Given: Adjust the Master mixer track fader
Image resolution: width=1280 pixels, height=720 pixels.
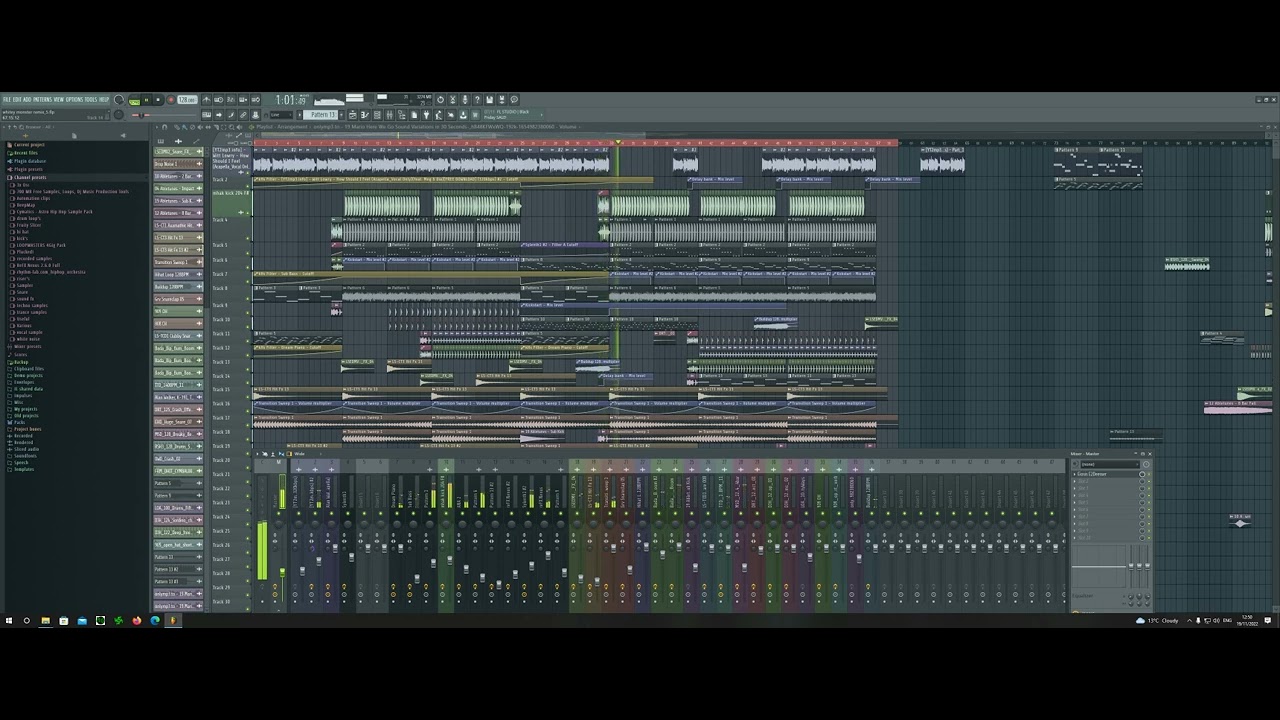Looking at the screenshot, I should [282, 574].
